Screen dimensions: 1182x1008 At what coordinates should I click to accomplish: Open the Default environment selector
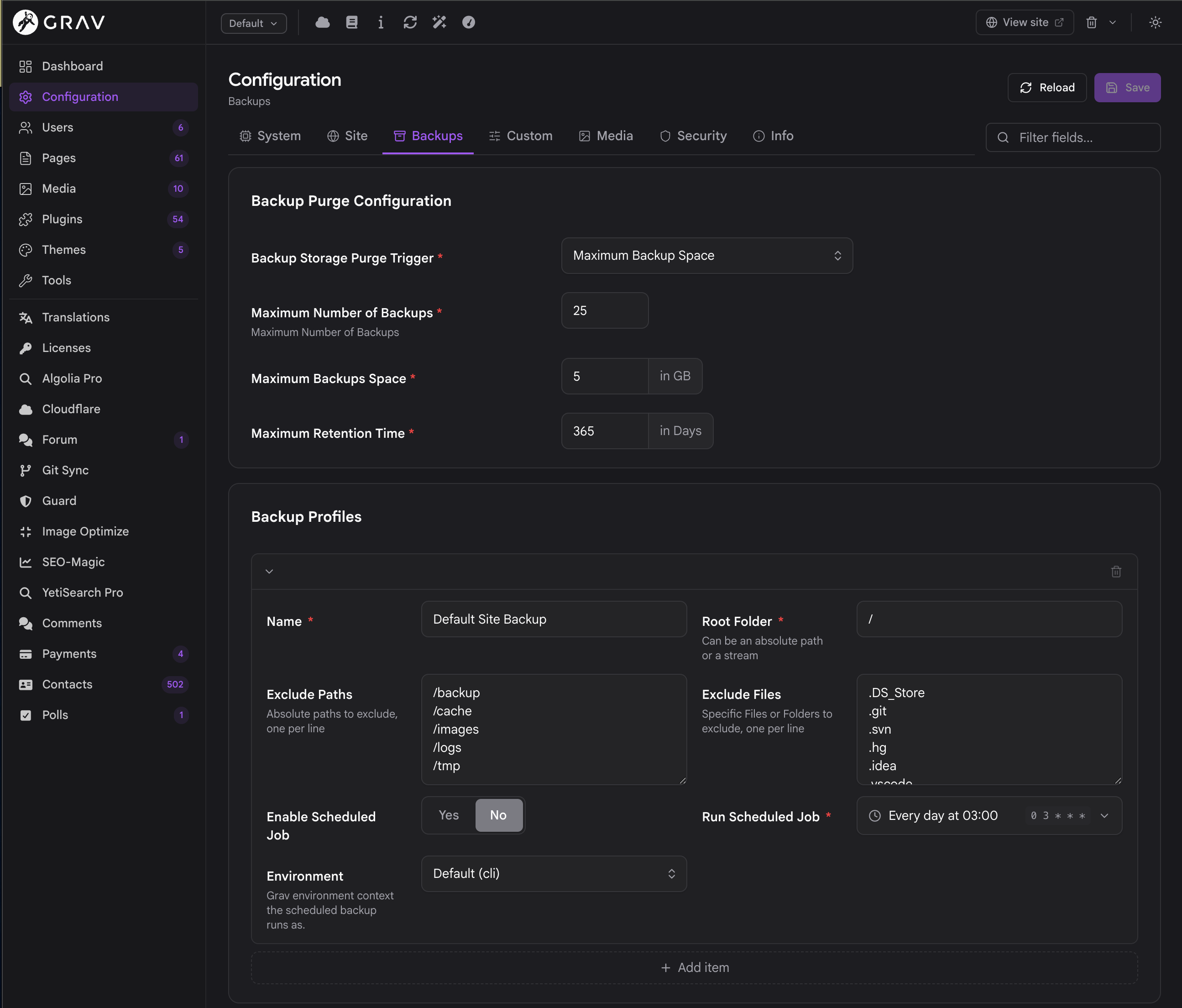click(x=253, y=23)
